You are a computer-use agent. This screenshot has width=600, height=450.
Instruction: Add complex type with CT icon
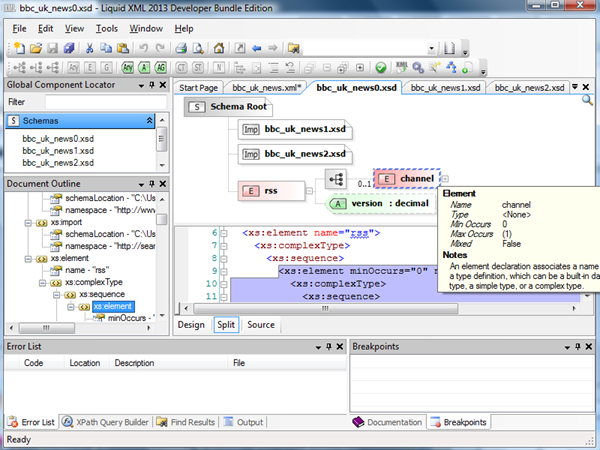point(181,68)
